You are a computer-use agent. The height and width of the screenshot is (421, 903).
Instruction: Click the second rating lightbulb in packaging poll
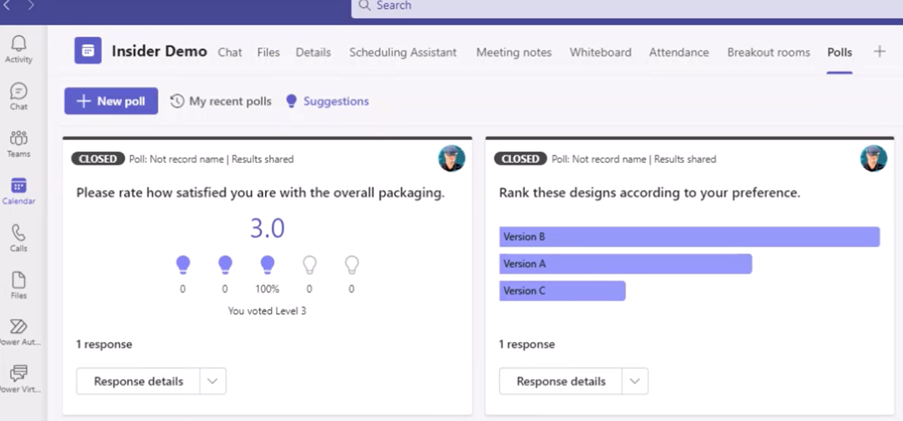[x=225, y=266]
